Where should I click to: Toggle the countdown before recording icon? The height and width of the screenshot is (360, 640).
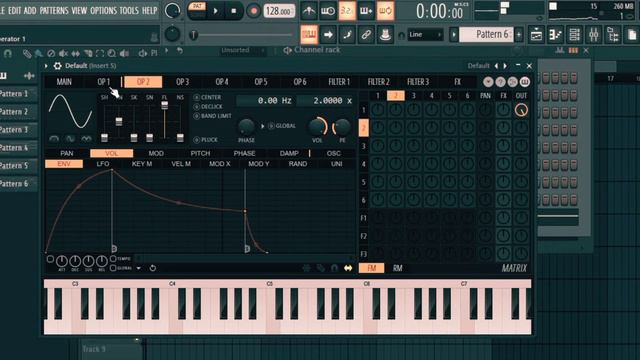pyautogui.click(x=347, y=11)
